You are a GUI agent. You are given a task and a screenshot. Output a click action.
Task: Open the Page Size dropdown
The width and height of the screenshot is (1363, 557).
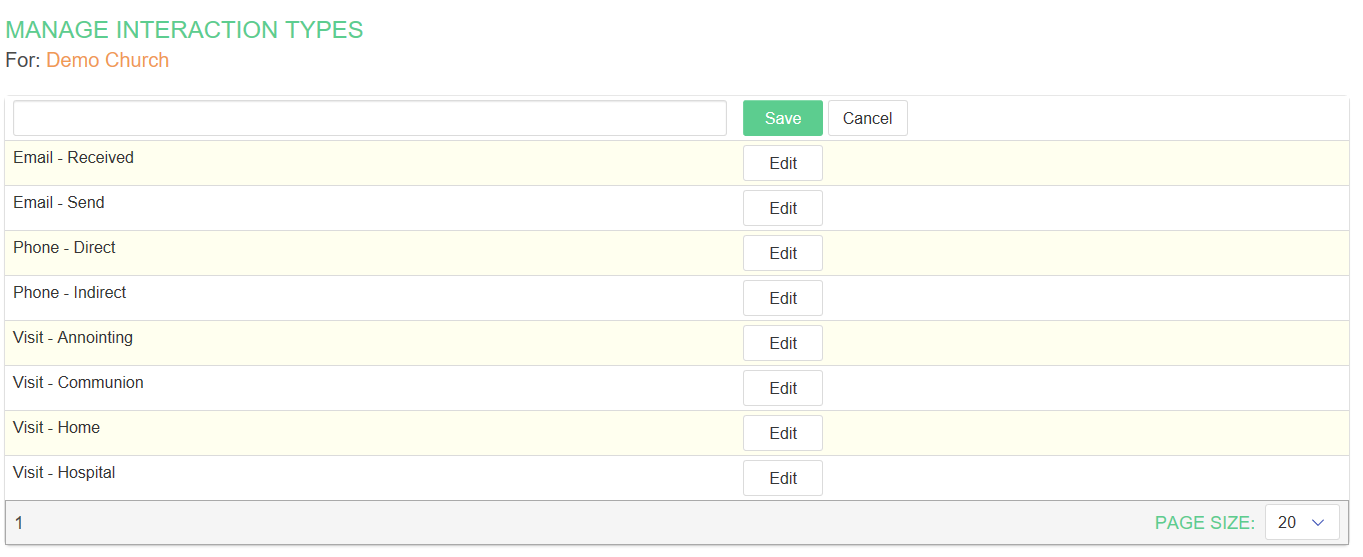pyautogui.click(x=1301, y=522)
